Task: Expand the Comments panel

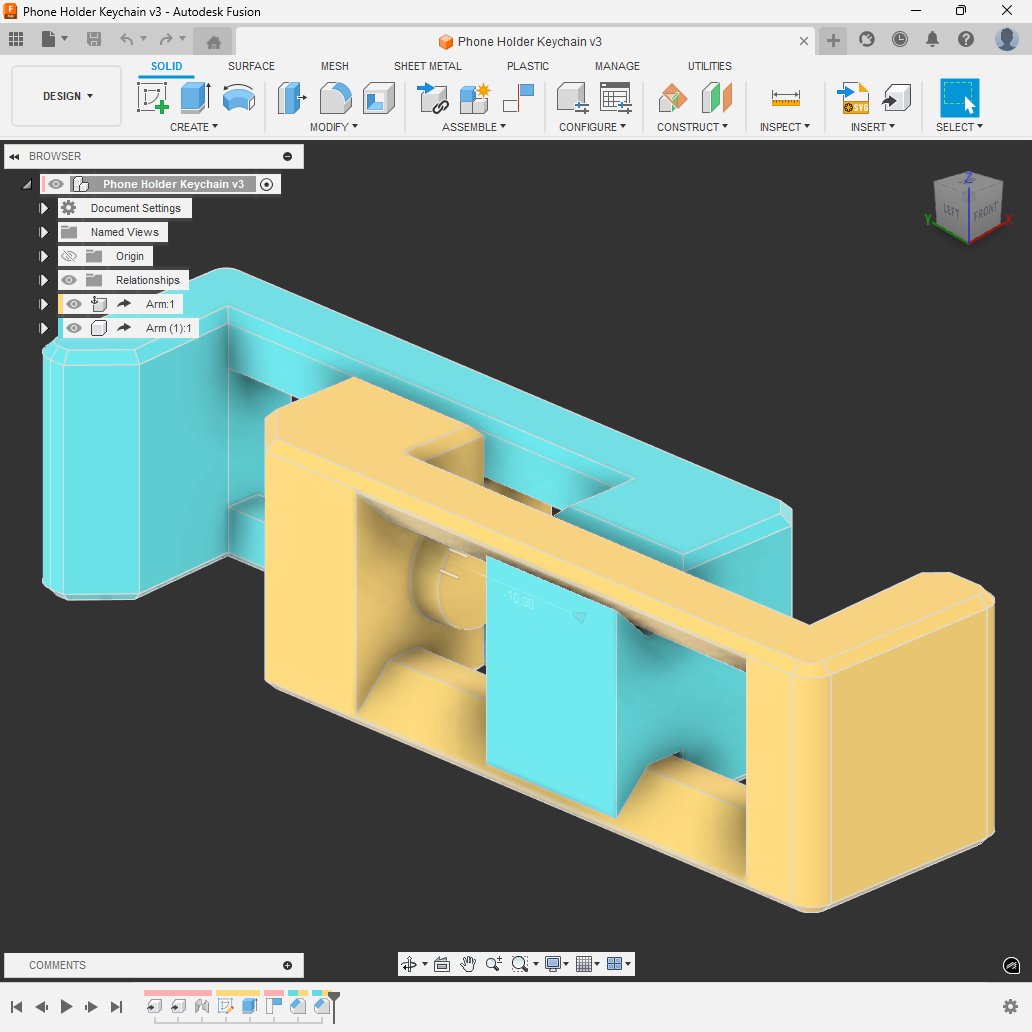Action: click(287, 965)
